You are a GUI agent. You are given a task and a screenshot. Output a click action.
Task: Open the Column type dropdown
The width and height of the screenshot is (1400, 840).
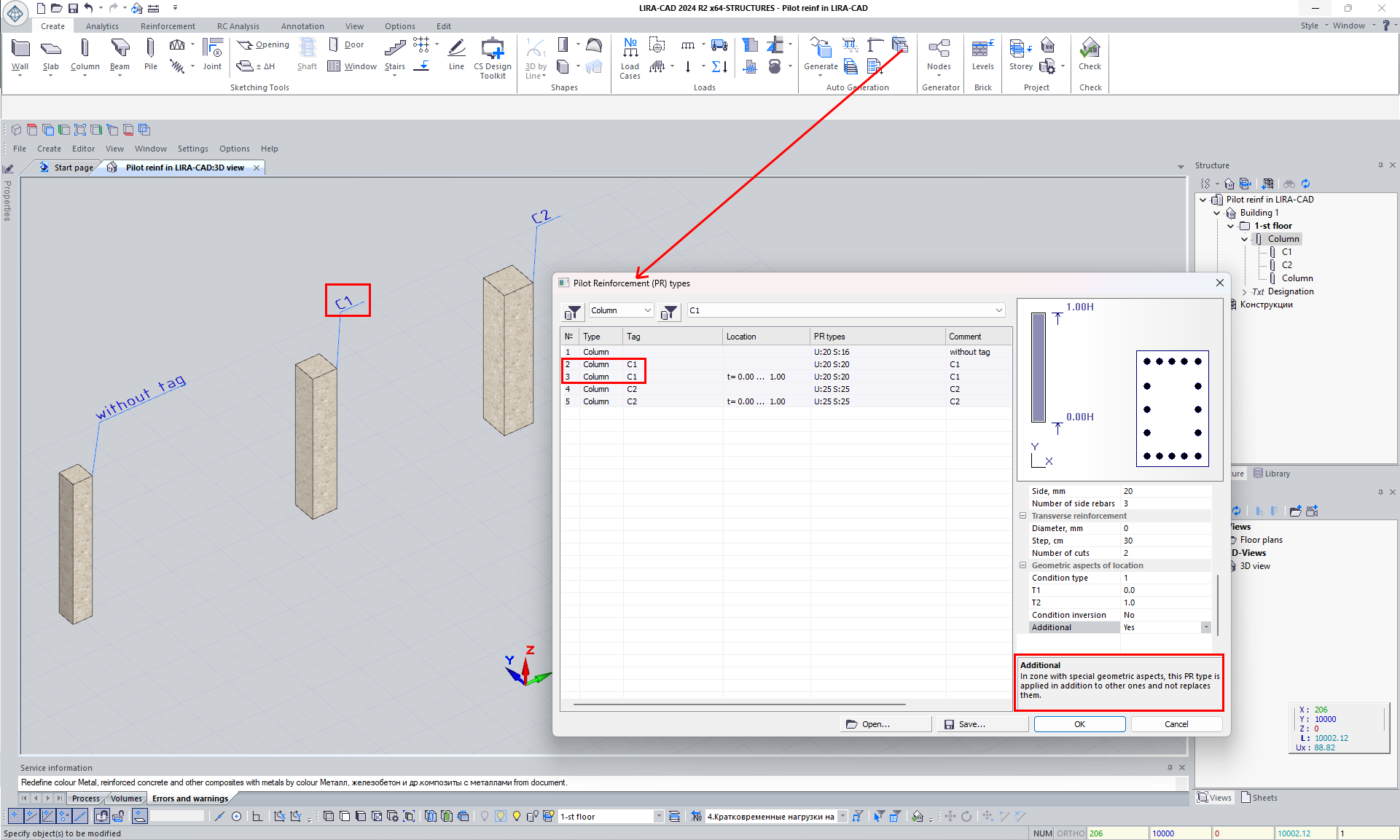tap(647, 310)
